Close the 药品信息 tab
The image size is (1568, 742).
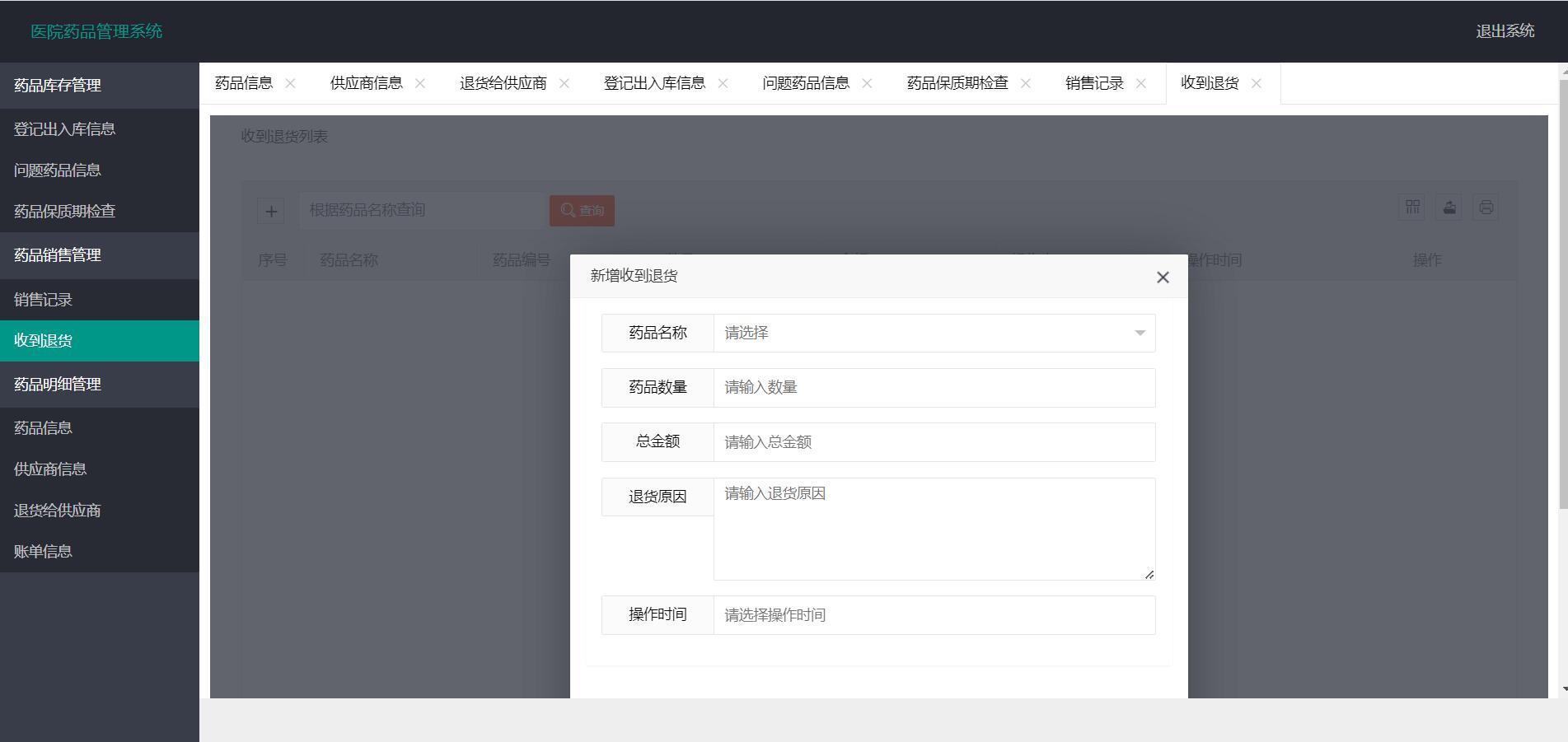pos(290,83)
